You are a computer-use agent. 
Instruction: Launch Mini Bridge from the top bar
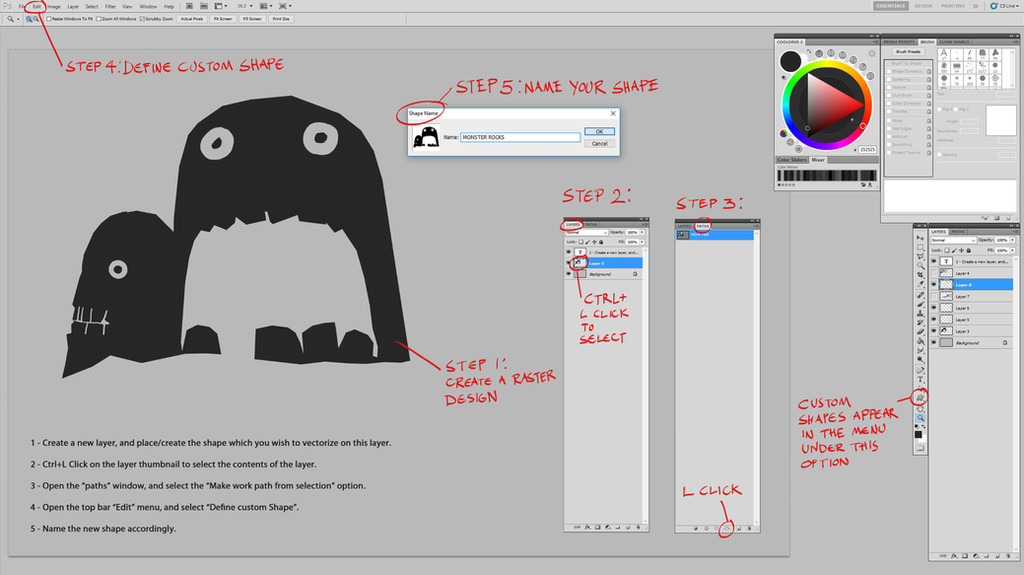tap(204, 6)
